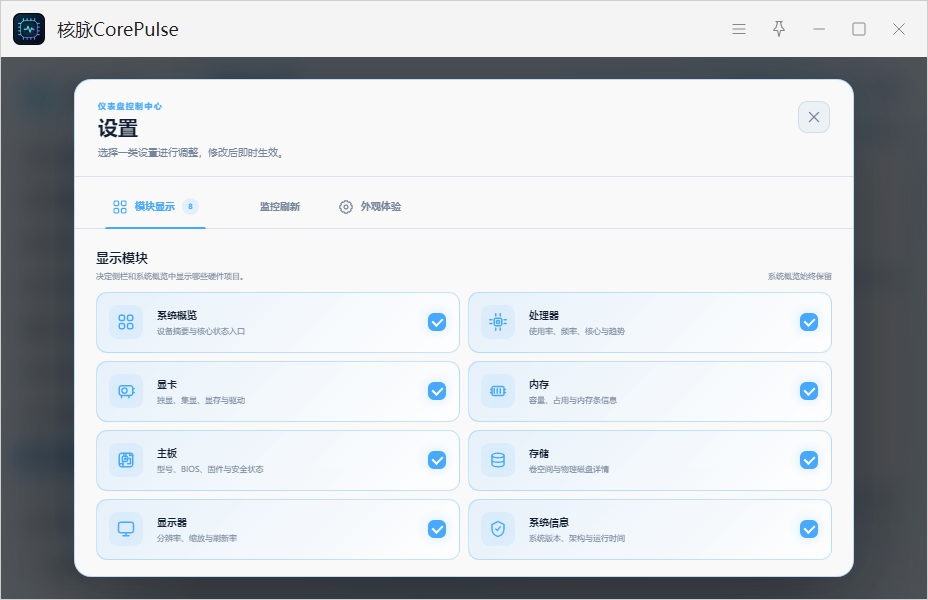Click the count badge on 模块显示 tab
This screenshot has height=600, width=928.
[190, 207]
